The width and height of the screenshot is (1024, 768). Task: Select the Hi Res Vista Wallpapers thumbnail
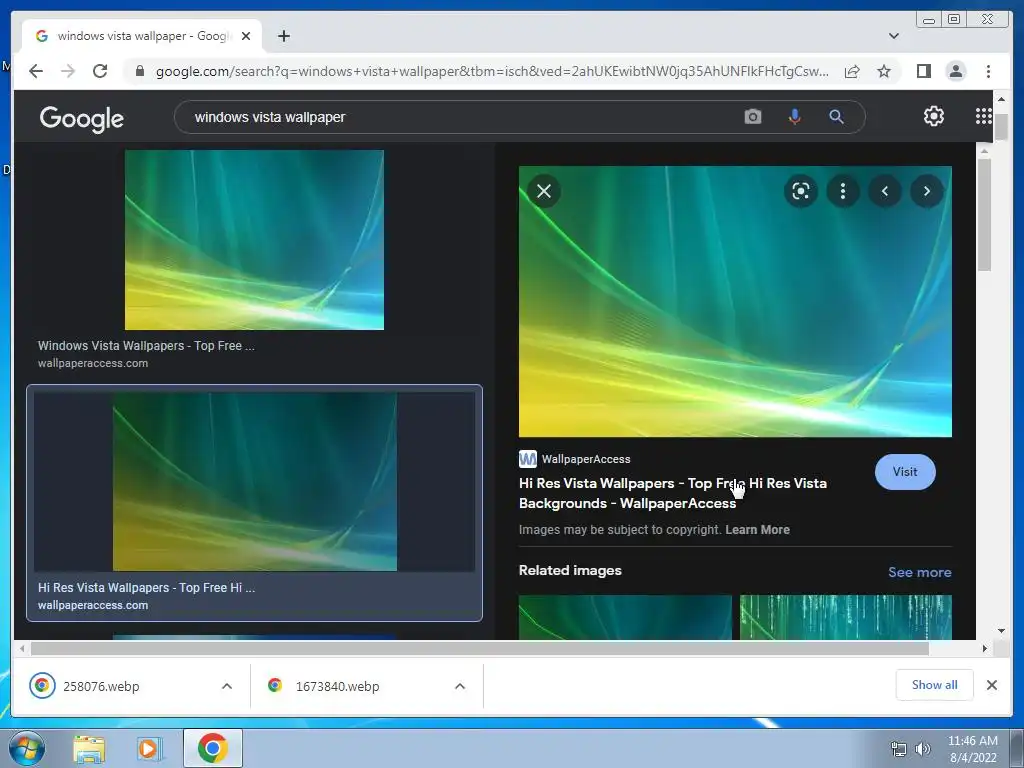tap(255, 482)
